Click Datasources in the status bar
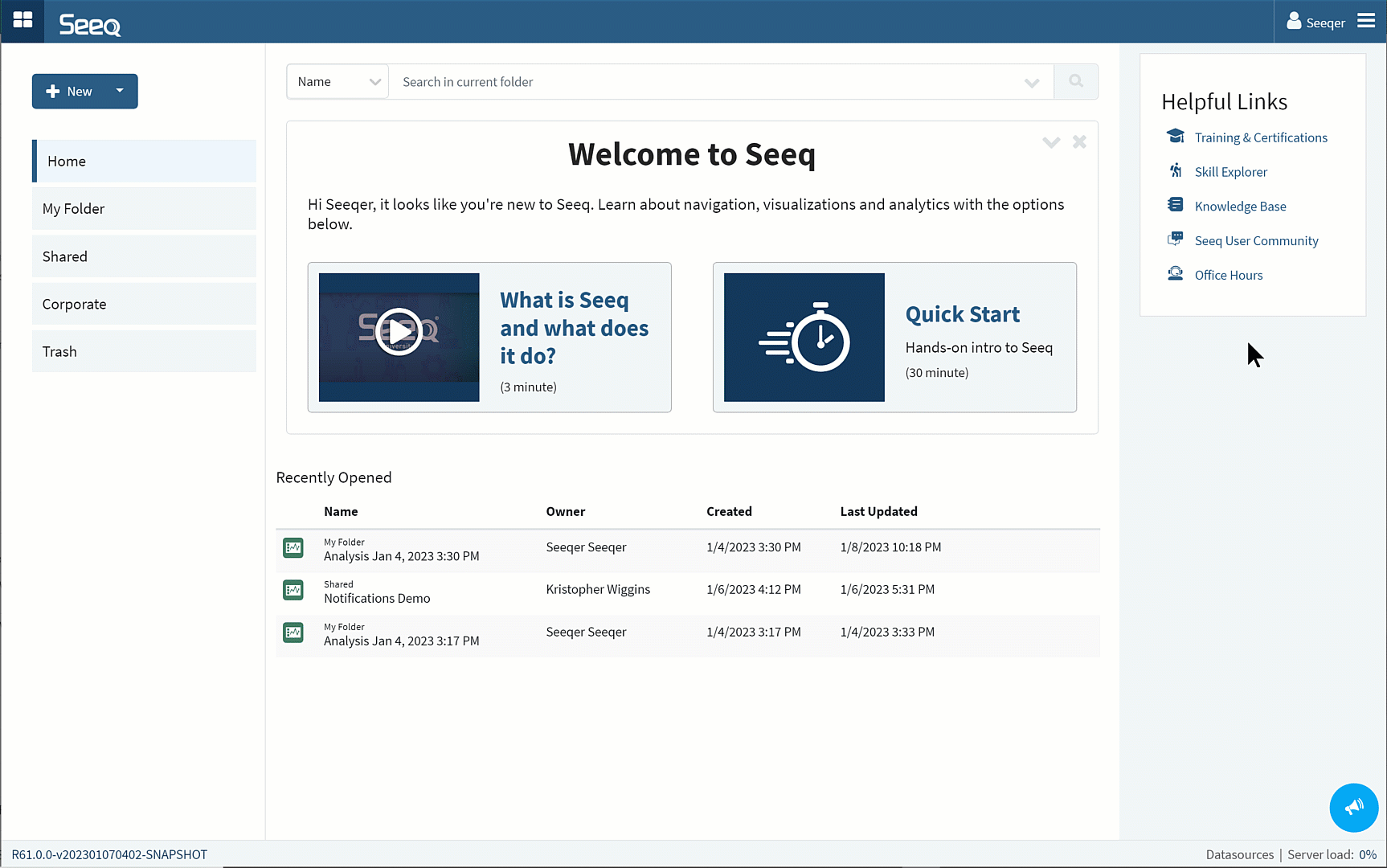This screenshot has height=868, width=1387. point(1239,855)
